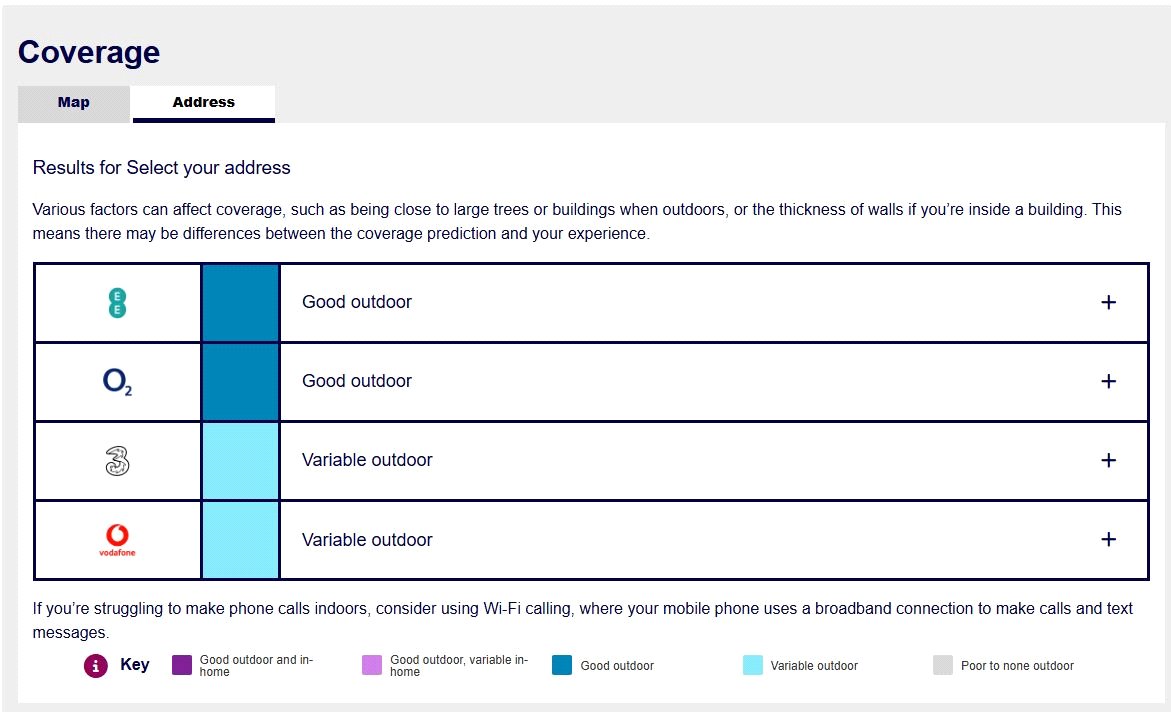
Task: Click the EE network logo
Action: pos(117,303)
